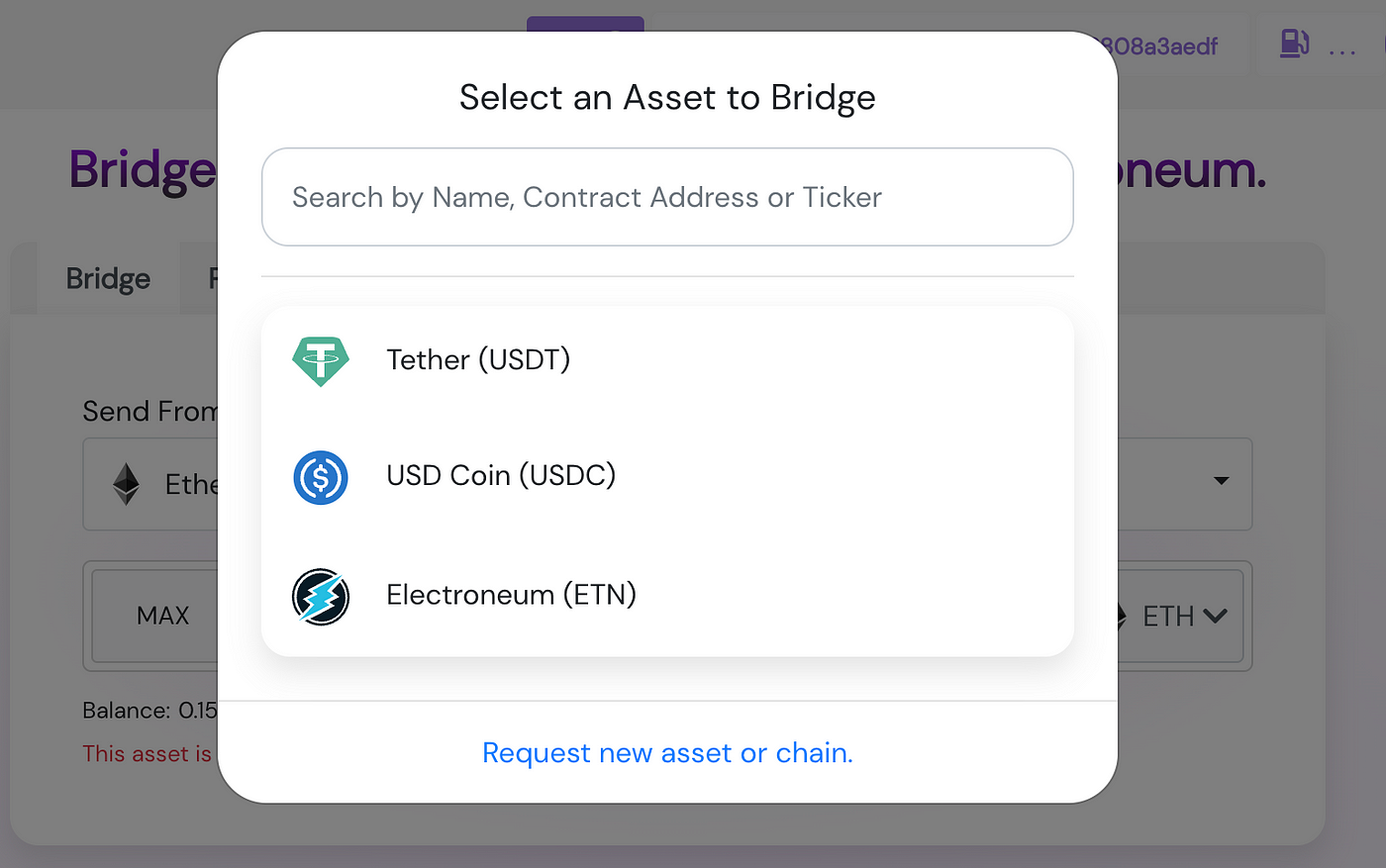Click the Electroneum lightning bolt logo
Screen dimensions: 1386x868
coord(320,595)
